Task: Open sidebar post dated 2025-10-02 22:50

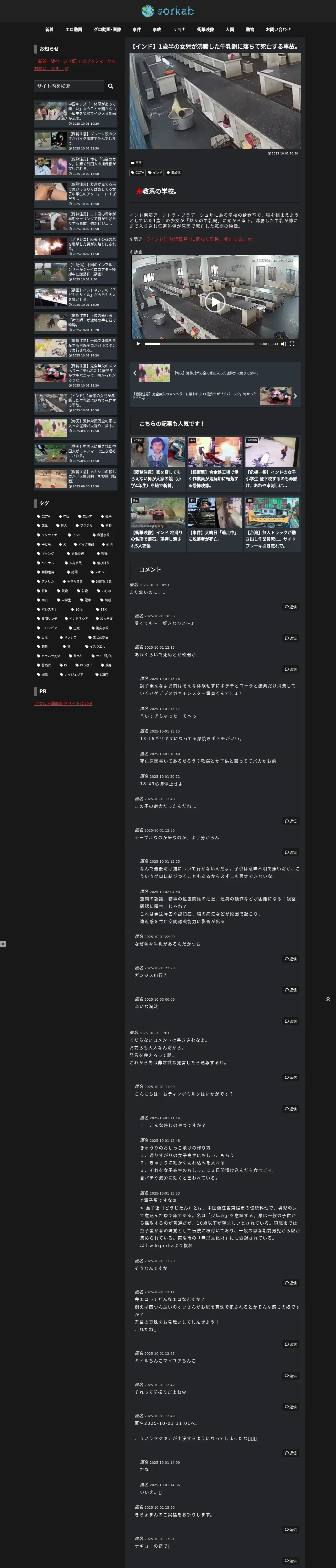Action: pos(76,141)
